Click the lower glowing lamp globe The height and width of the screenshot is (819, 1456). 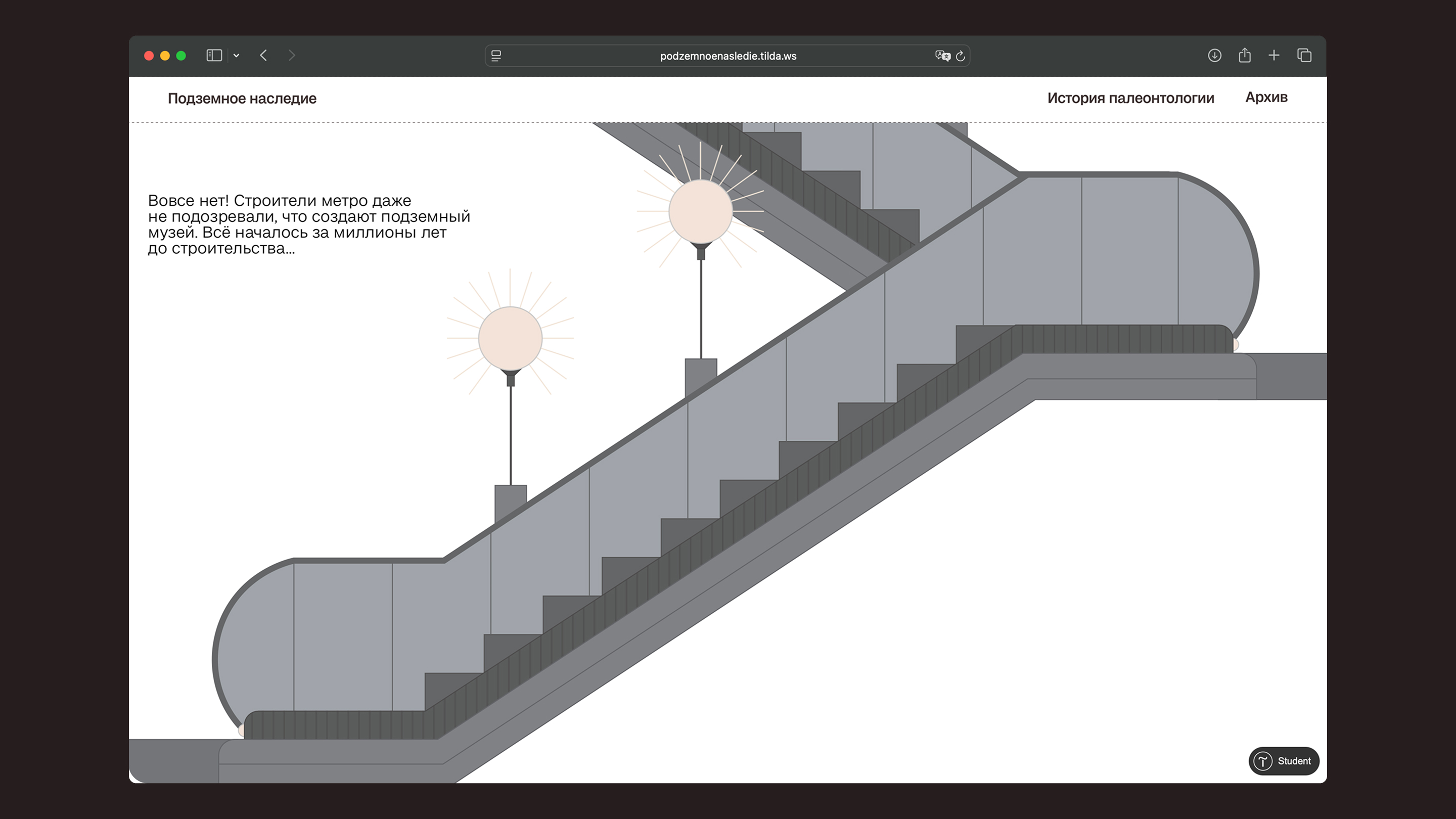[x=511, y=339]
